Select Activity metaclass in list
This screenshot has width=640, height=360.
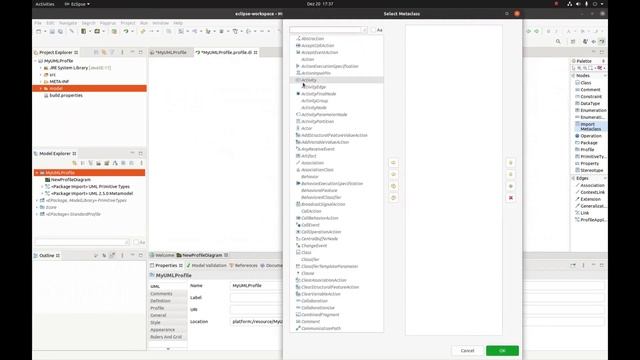coord(337,80)
